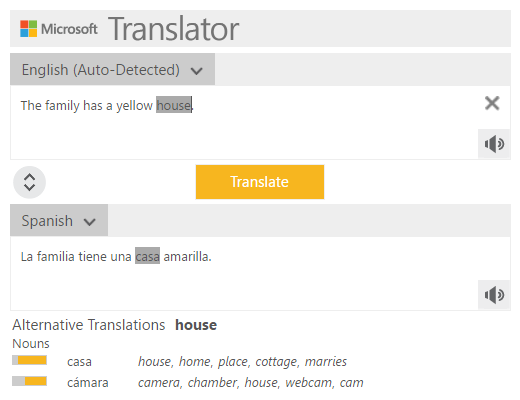Swap languages using the up-down arrows button

click(x=29, y=182)
